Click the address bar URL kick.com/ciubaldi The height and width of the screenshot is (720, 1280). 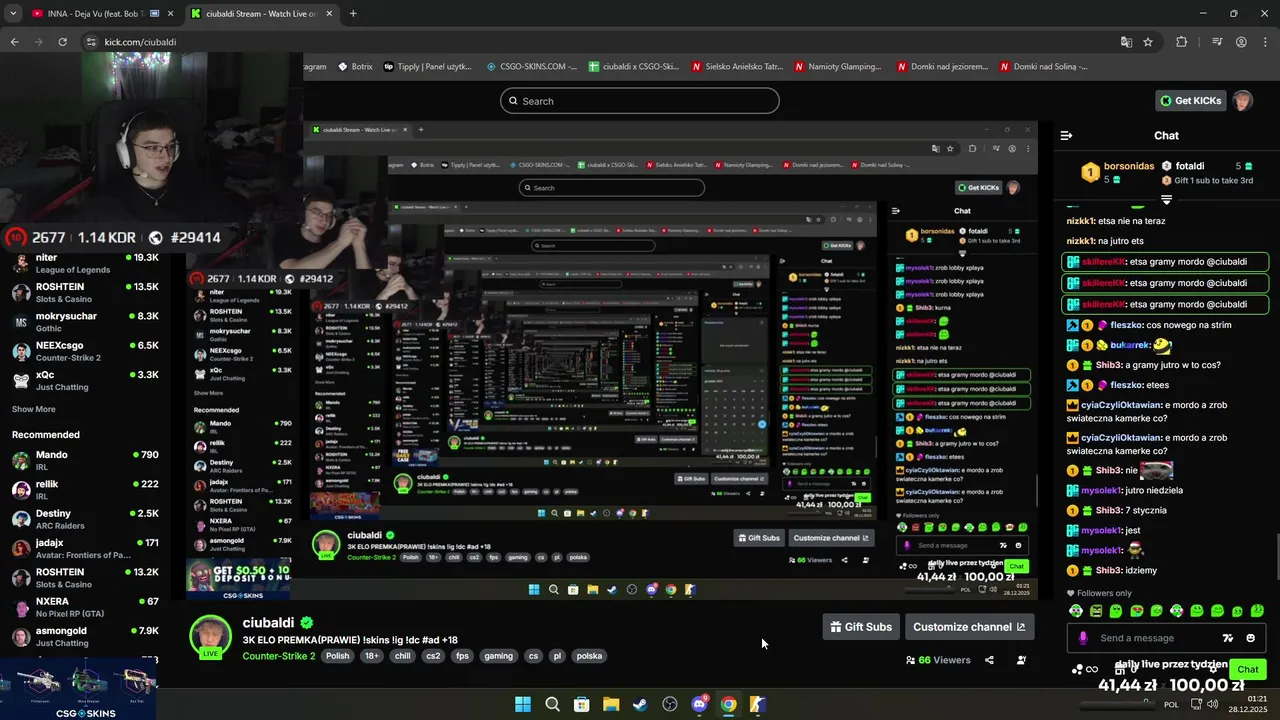pyautogui.click(x=140, y=42)
